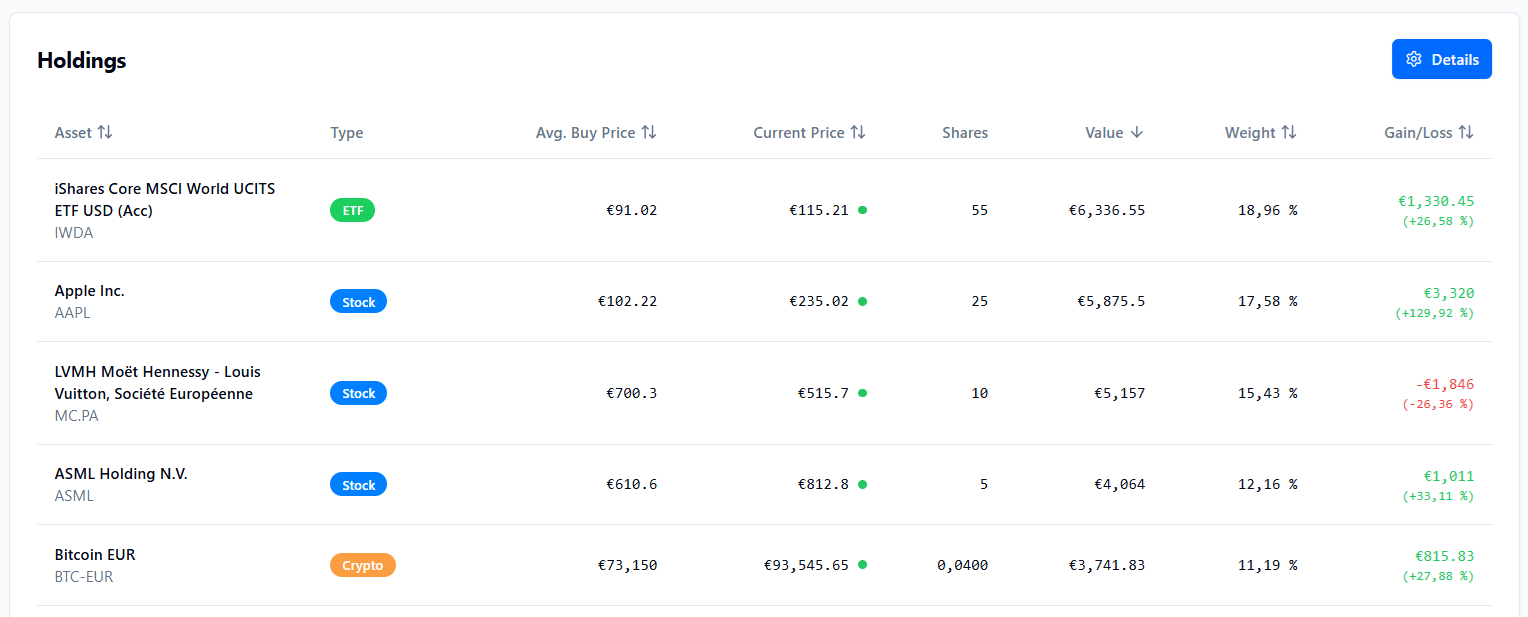
Task: Click the orange Crypto badge
Action: [362, 565]
